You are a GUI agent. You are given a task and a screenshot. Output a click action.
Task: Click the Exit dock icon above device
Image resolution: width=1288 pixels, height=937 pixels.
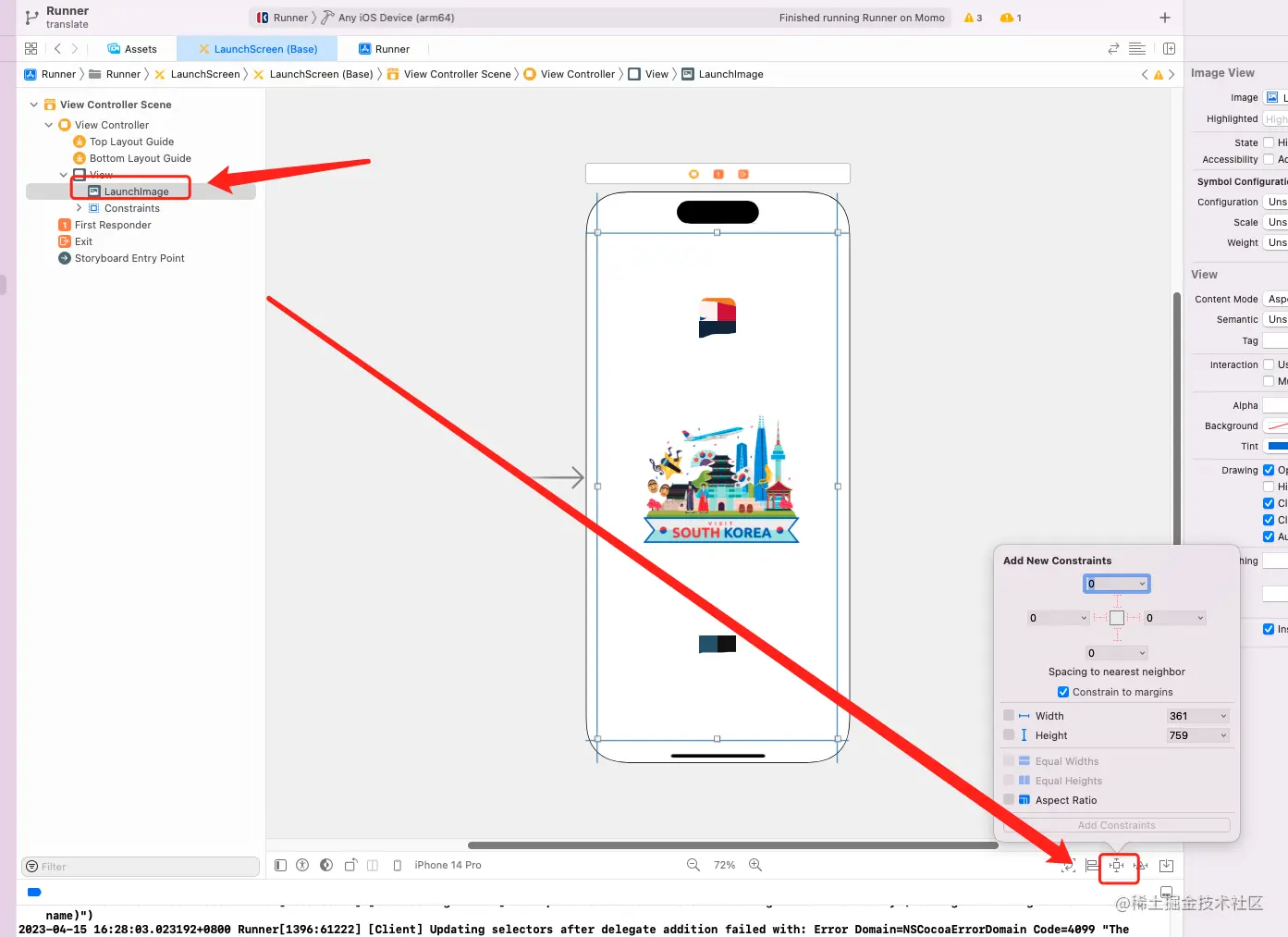(743, 174)
